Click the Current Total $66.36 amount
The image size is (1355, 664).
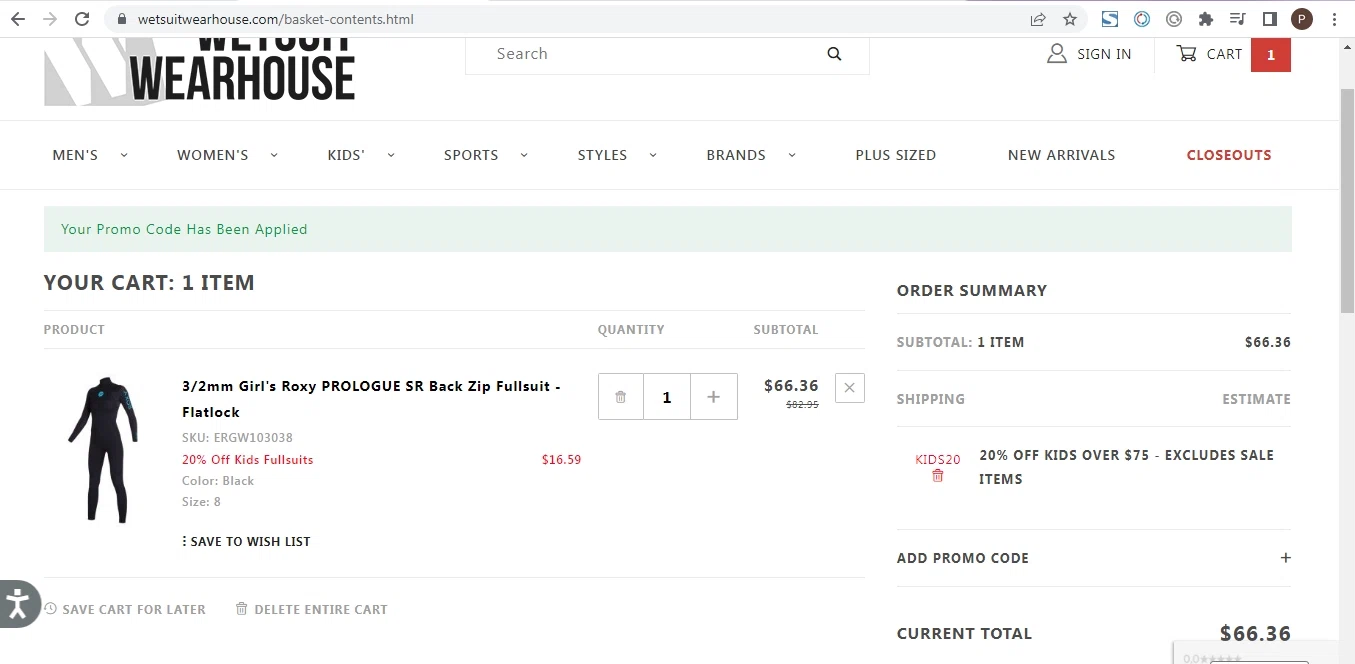point(1255,633)
